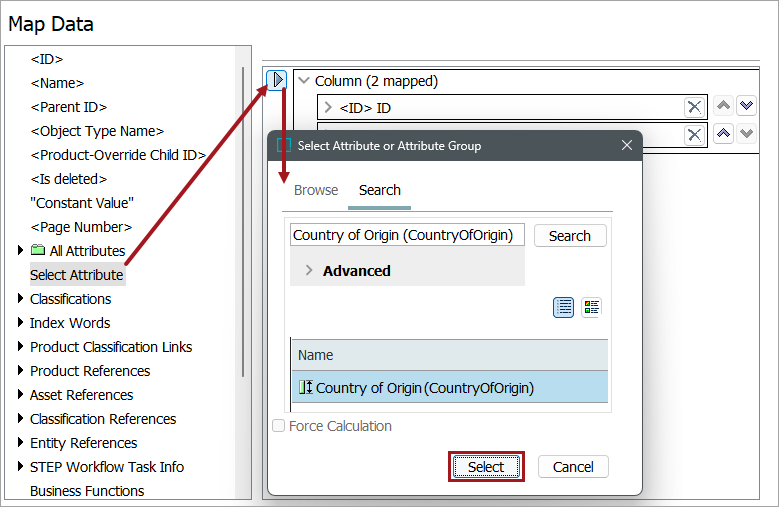The width and height of the screenshot is (779, 507).
Task: Close the Select Attribute dialog
Action: pyautogui.click(x=627, y=145)
